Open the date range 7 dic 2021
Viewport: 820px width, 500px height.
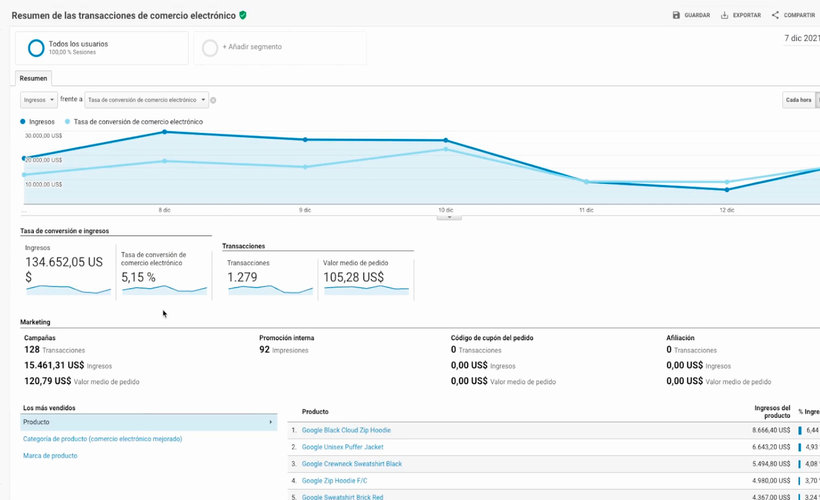point(802,38)
